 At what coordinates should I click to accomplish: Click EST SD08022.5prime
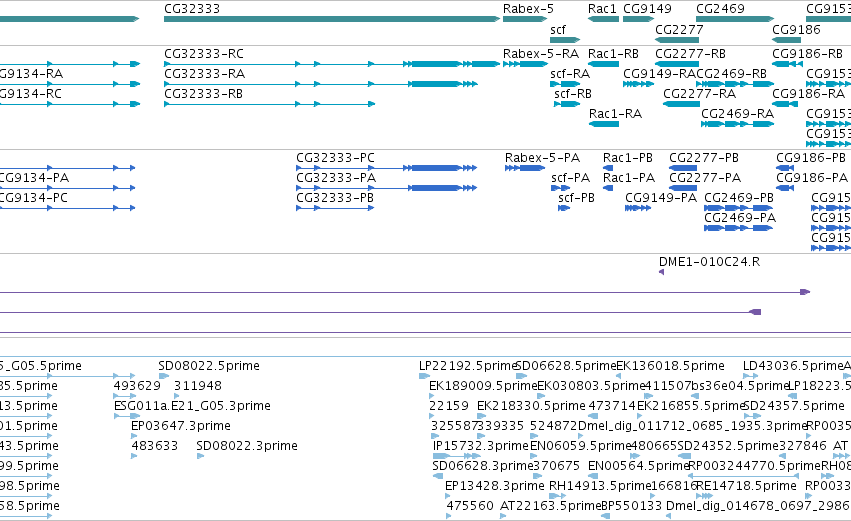209,366
